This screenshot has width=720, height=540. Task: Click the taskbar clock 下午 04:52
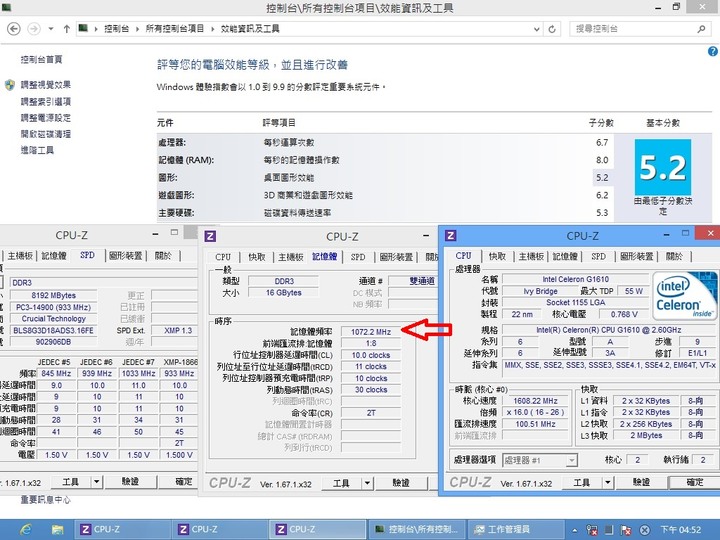click(x=681, y=530)
